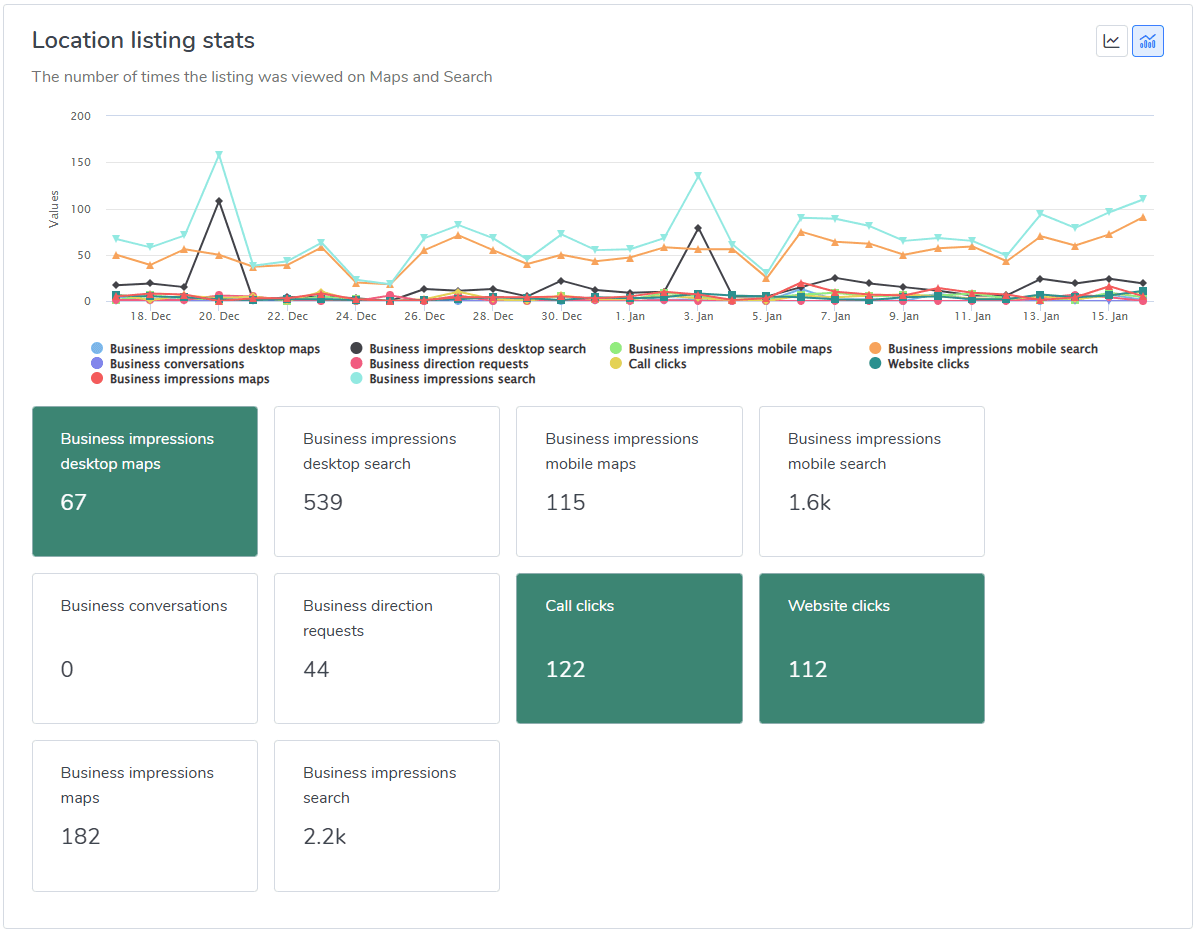Click the 'Location listing stats' heading

pyautogui.click(x=143, y=40)
